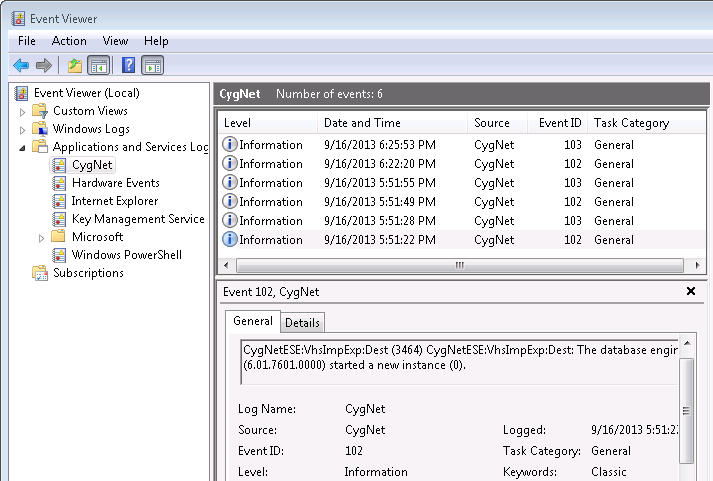Click the info icon of the 6:22:20 PM event
The width and height of the screenshot is (713, 481).
click(x=230, y=163)
